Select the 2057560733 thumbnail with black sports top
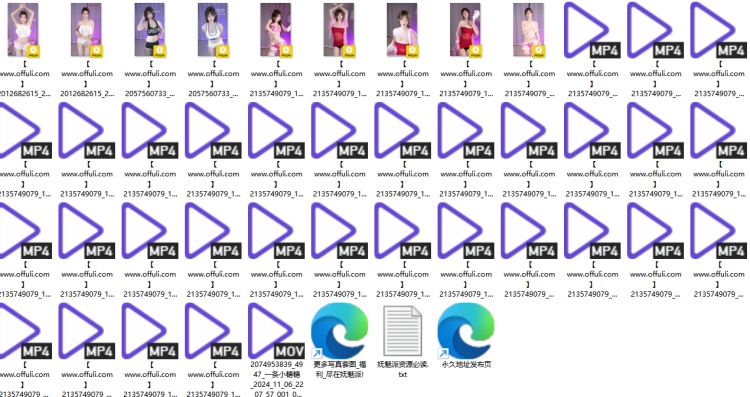Viewport: 750px width, 397px height. [x=150, y=30]
